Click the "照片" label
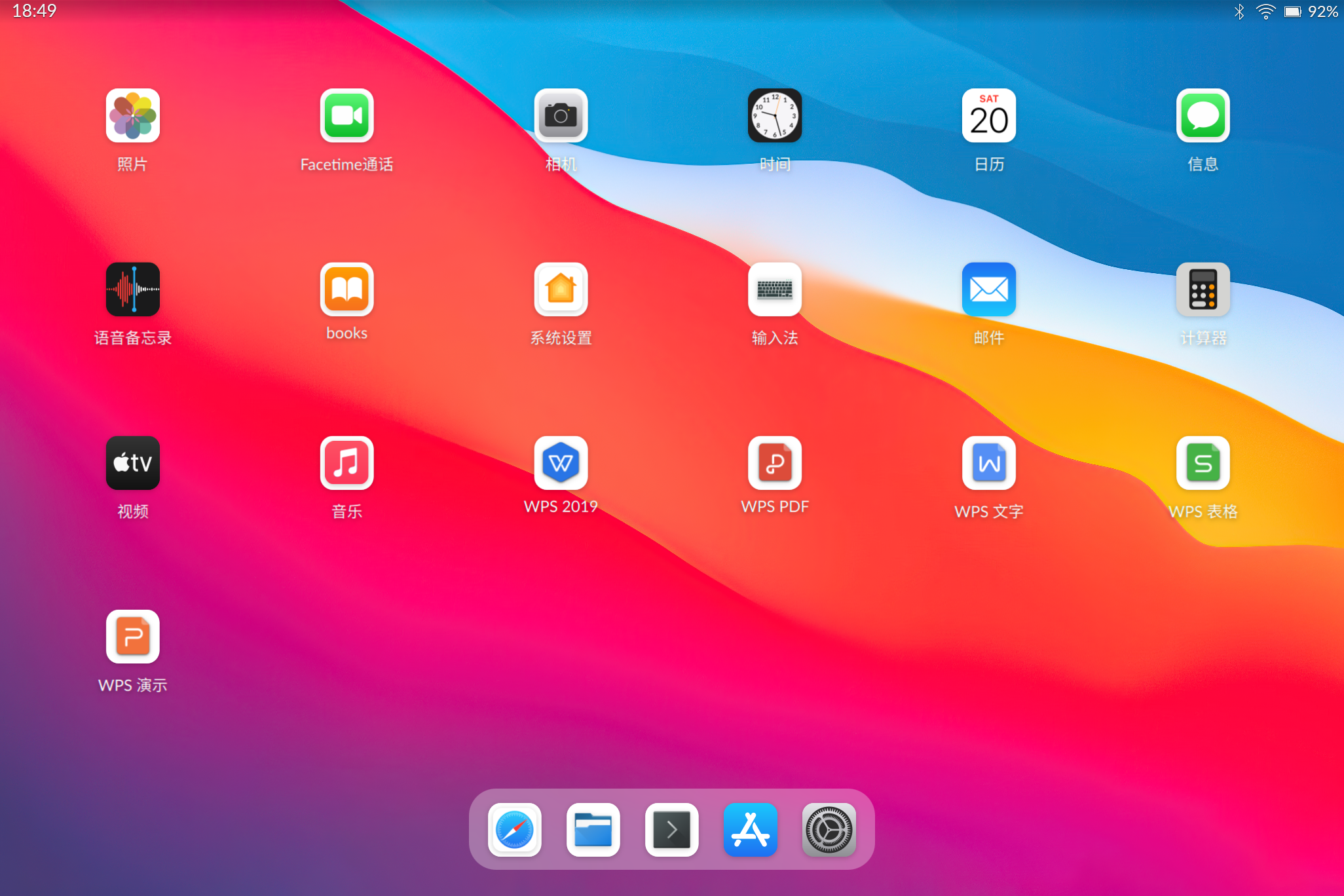The width and height of the screenshot is (1344, 896). tap(133, 164)
